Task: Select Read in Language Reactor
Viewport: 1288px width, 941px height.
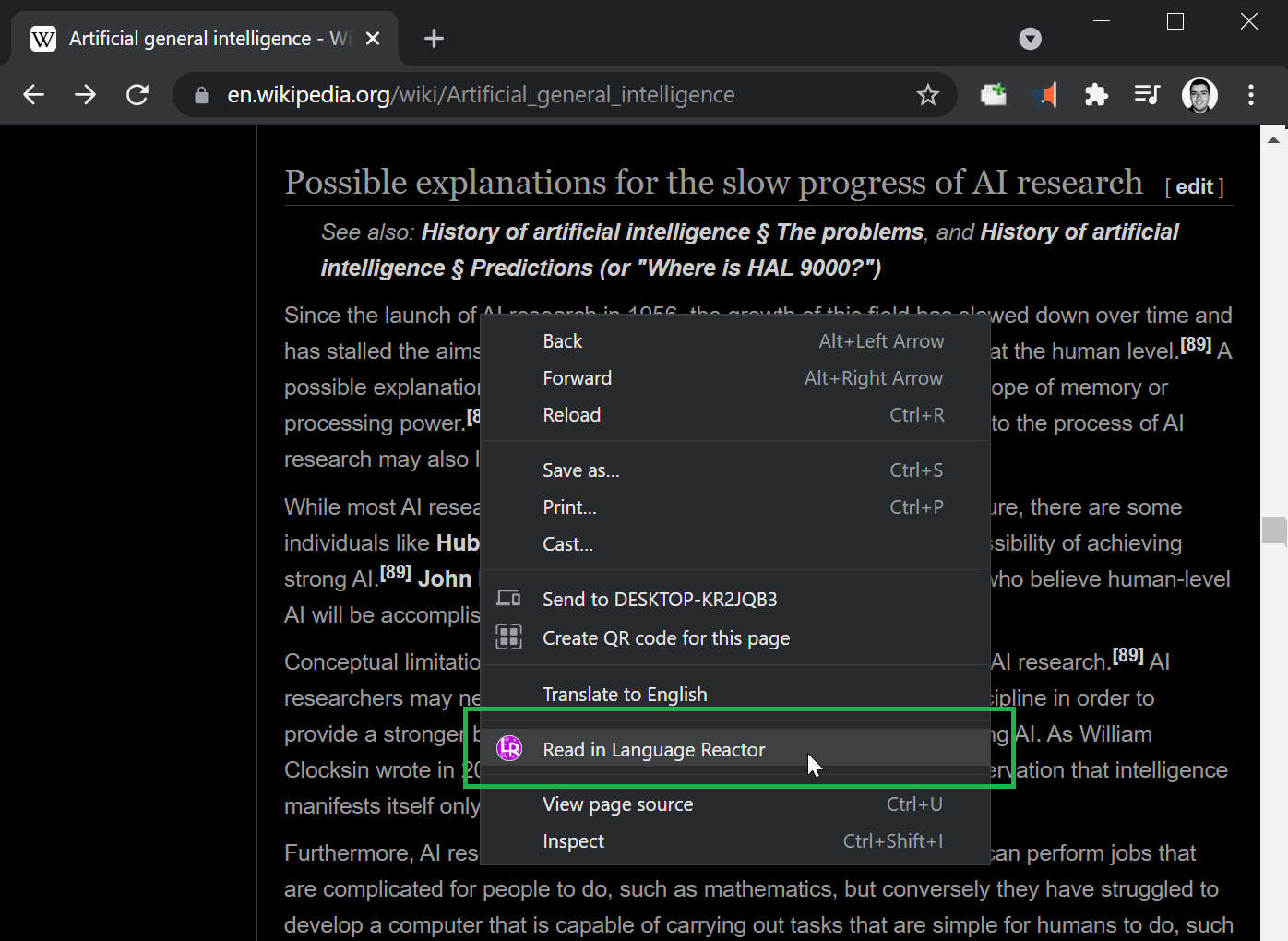Action: (x=653, y=750)
